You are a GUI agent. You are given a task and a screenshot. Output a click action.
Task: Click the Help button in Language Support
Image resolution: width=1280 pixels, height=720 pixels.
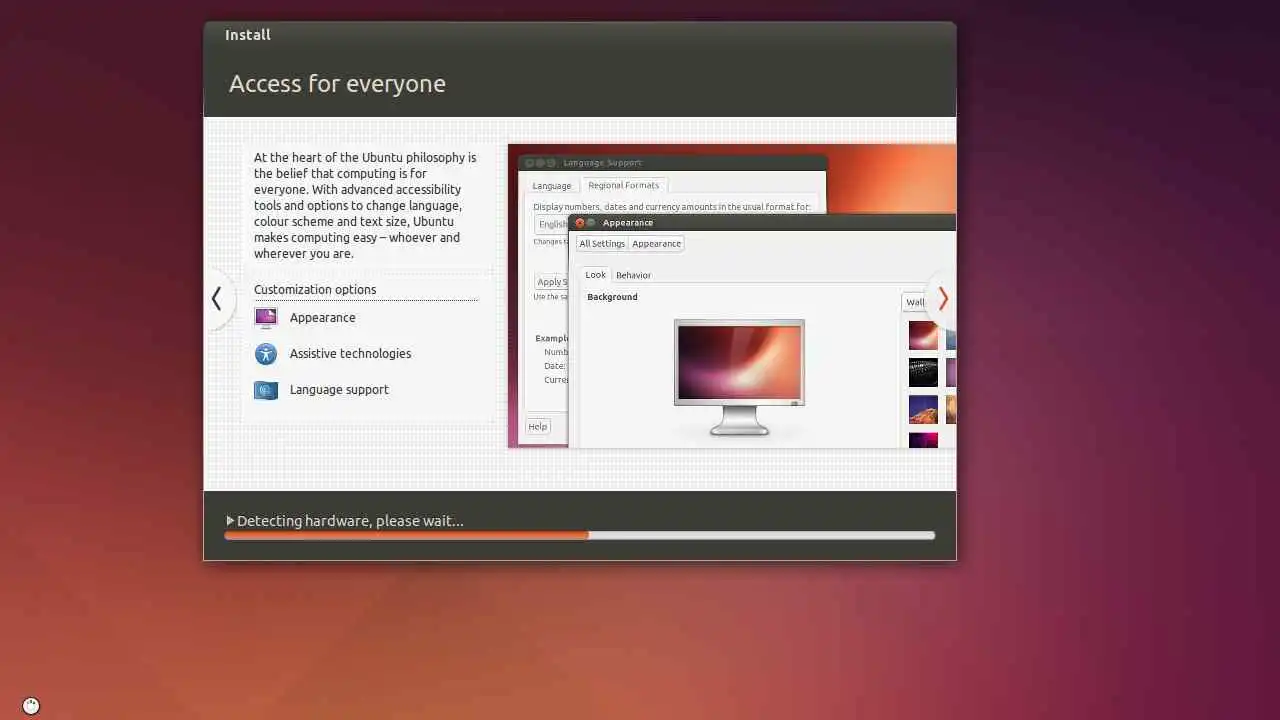coord(538,427)
